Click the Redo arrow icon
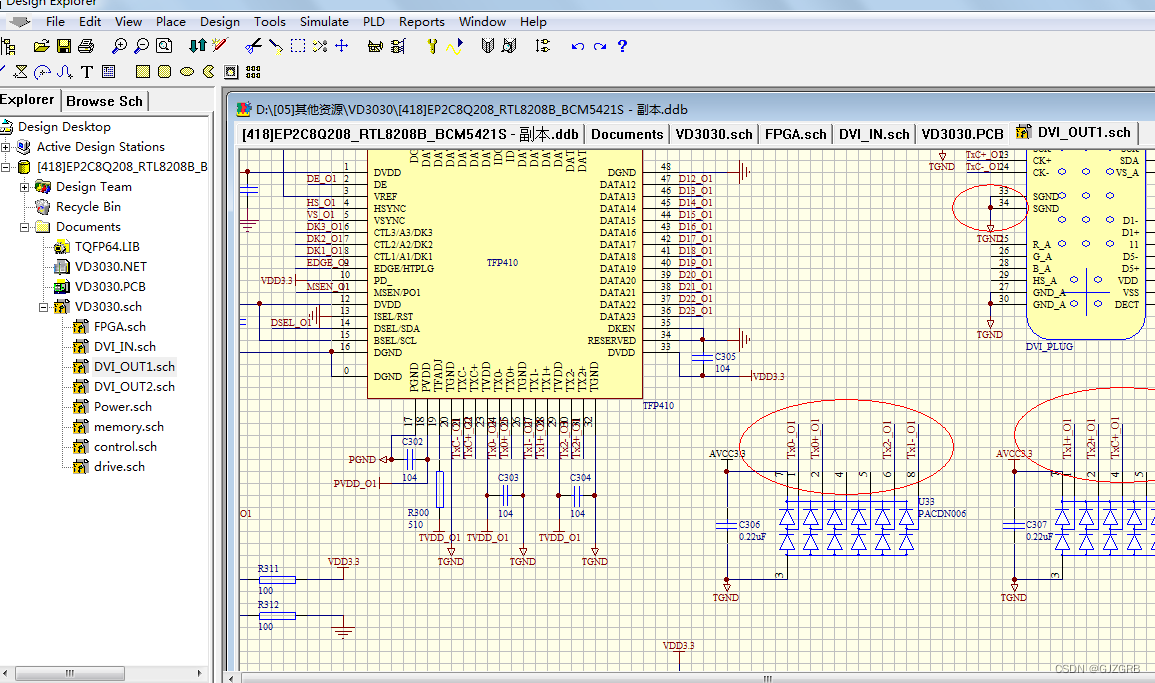This screenshot has height=683, width=1155. click(600, 45)
